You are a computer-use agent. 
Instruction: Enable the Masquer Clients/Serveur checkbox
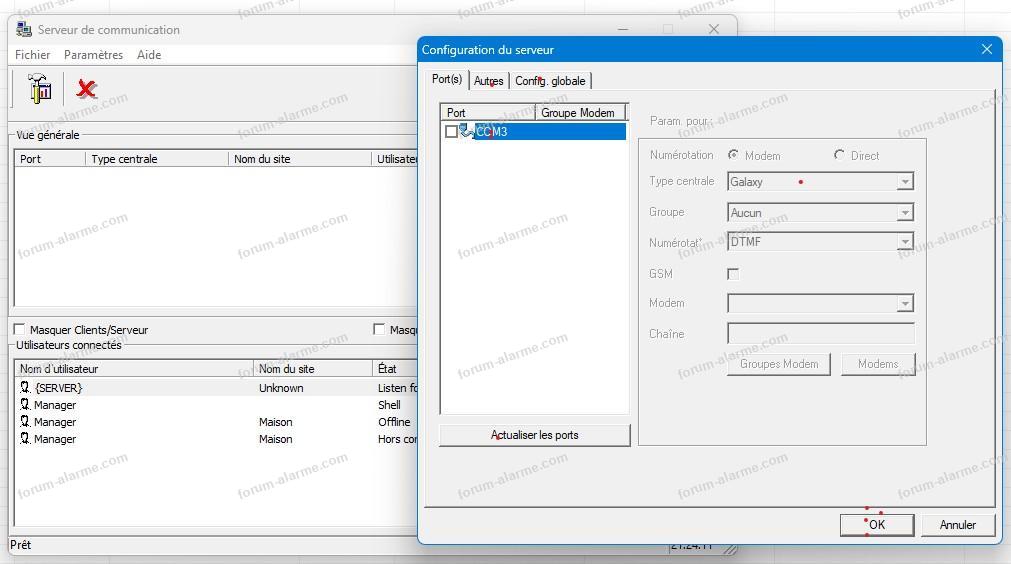[x=19, y=329]
